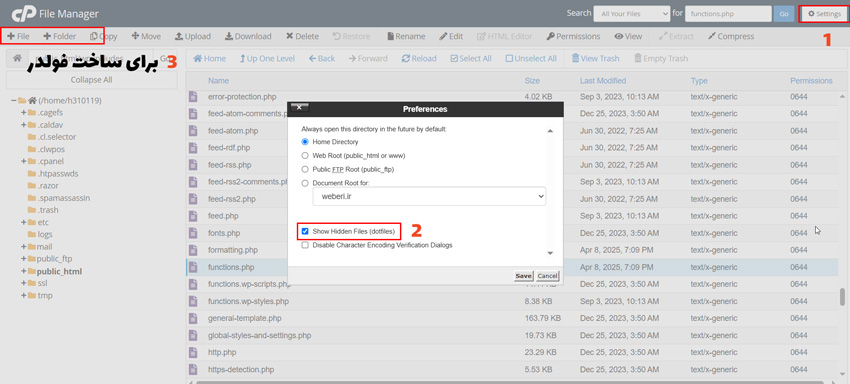Click the Restore toolbar item
Screen dimensions: 850x384
351,36
